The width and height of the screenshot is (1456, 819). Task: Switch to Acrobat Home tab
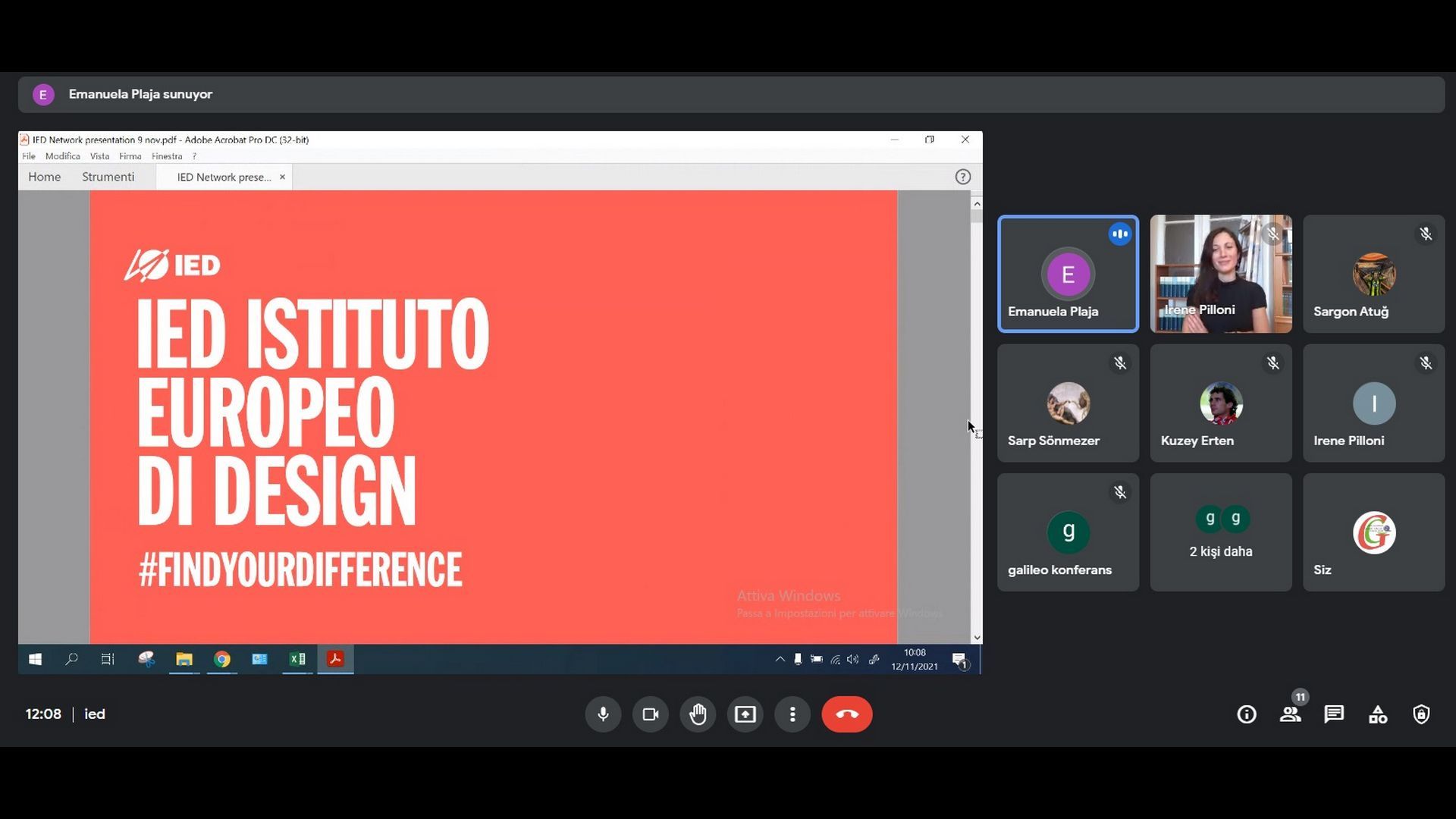[44, 177]
